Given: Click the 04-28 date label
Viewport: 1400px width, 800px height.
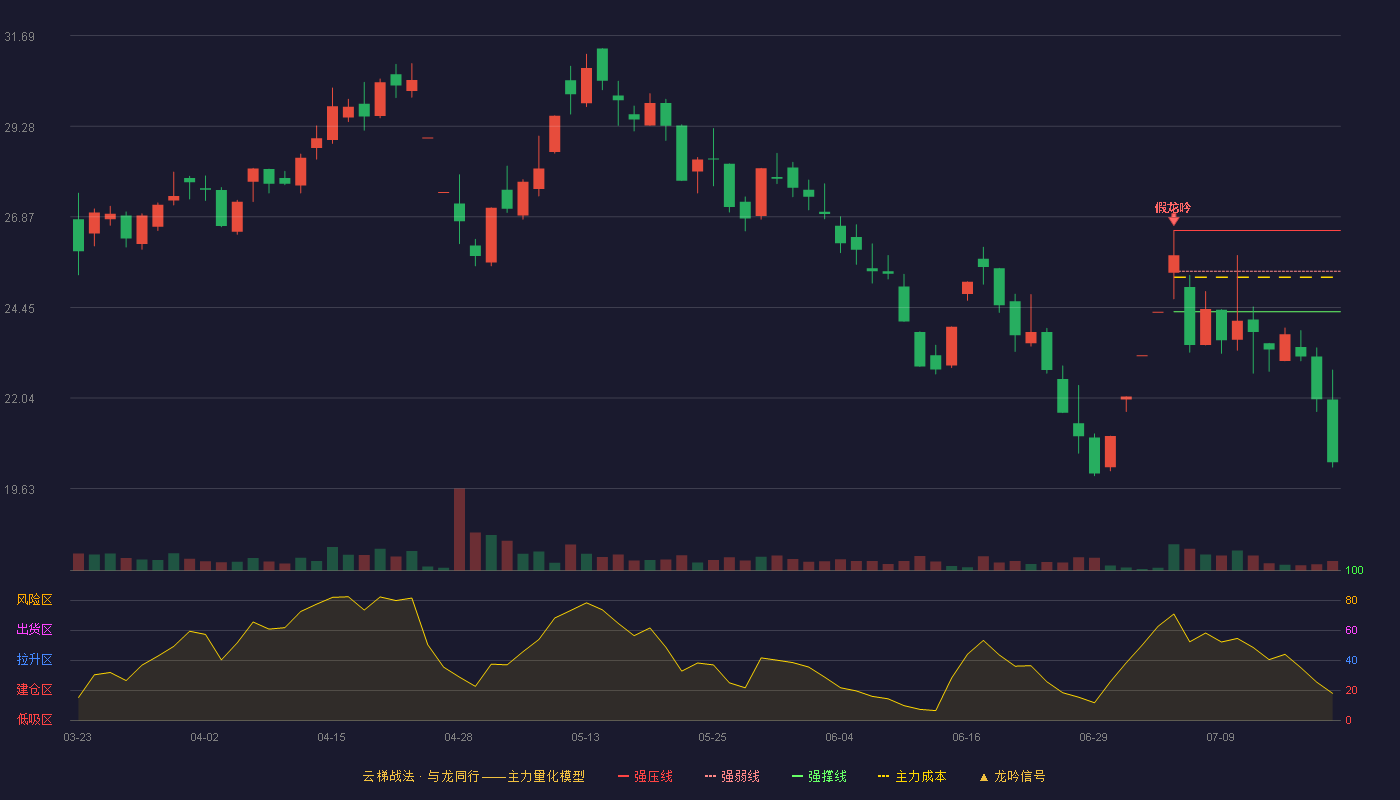Looking at the screenshot, I should [x=458, y=737].
